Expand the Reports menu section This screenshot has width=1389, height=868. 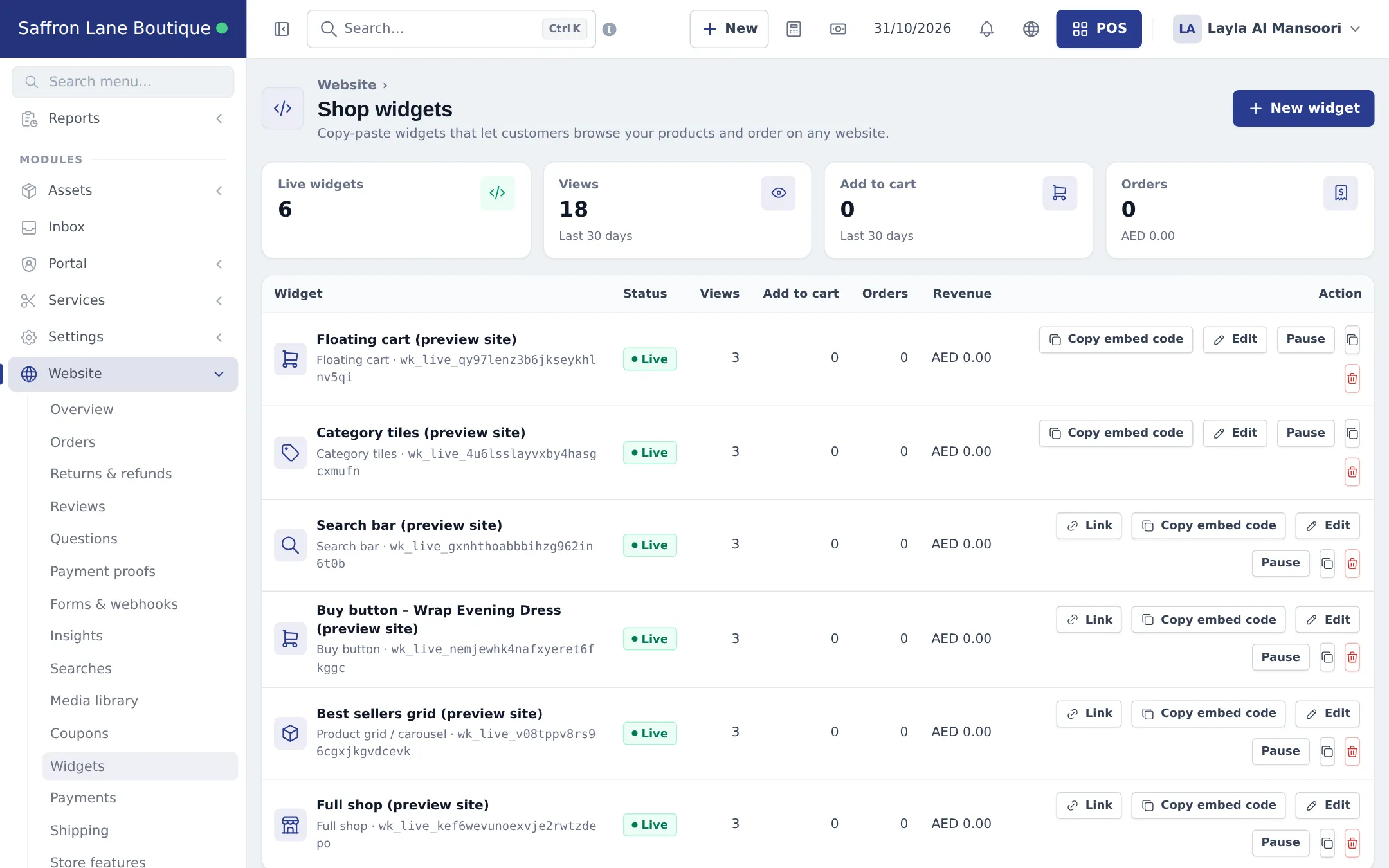[x=123, y=118]
